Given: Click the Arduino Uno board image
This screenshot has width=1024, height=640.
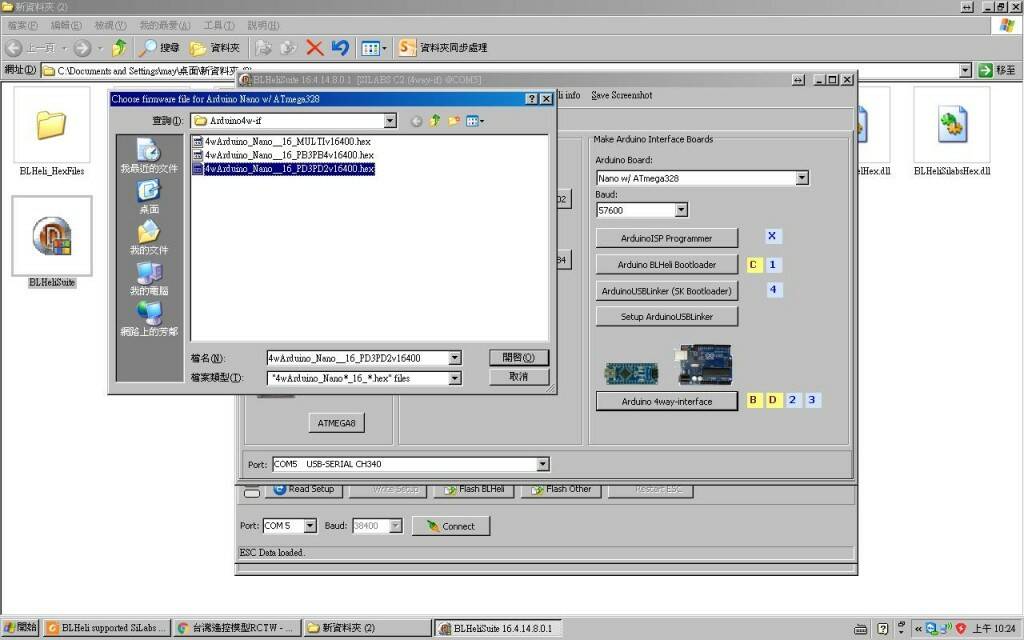Looking at the screenshot, I should [x=704, y=364].
